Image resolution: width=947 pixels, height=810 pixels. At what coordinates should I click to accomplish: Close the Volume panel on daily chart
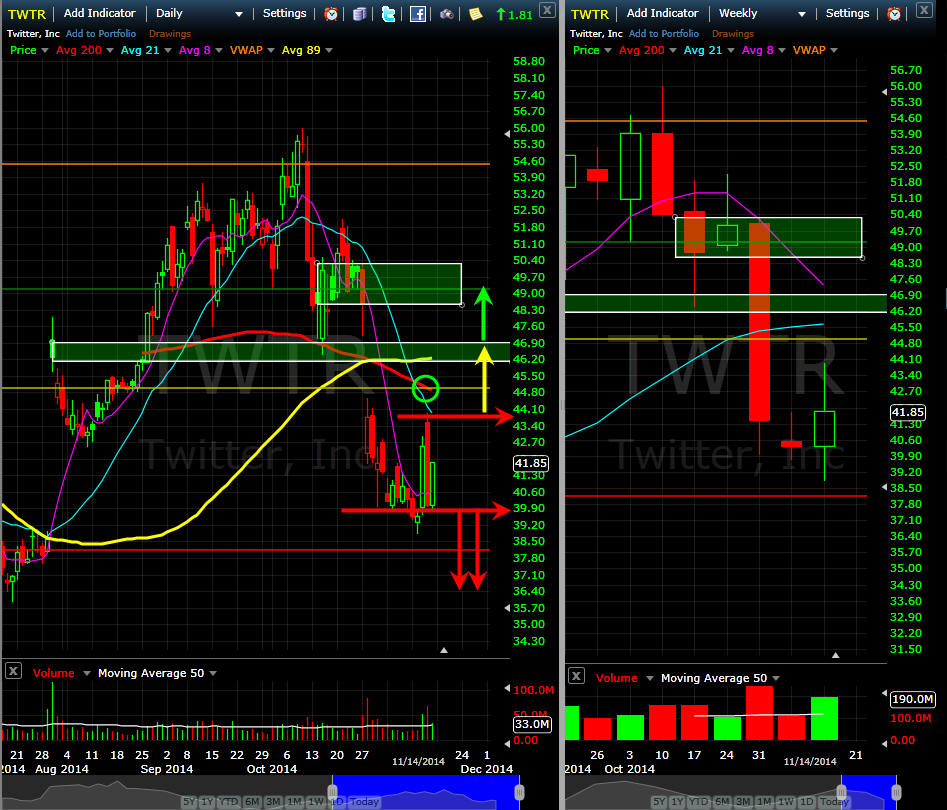tap(13, 673)
